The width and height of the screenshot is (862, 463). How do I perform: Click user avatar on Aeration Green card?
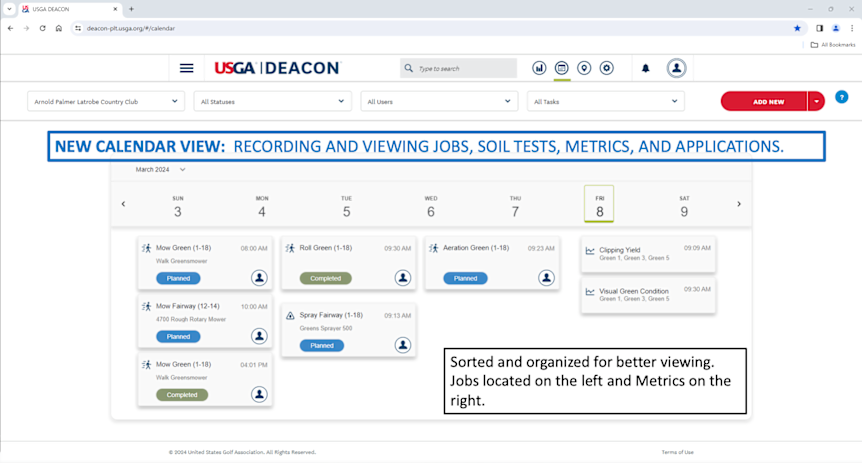pos(546,278)
